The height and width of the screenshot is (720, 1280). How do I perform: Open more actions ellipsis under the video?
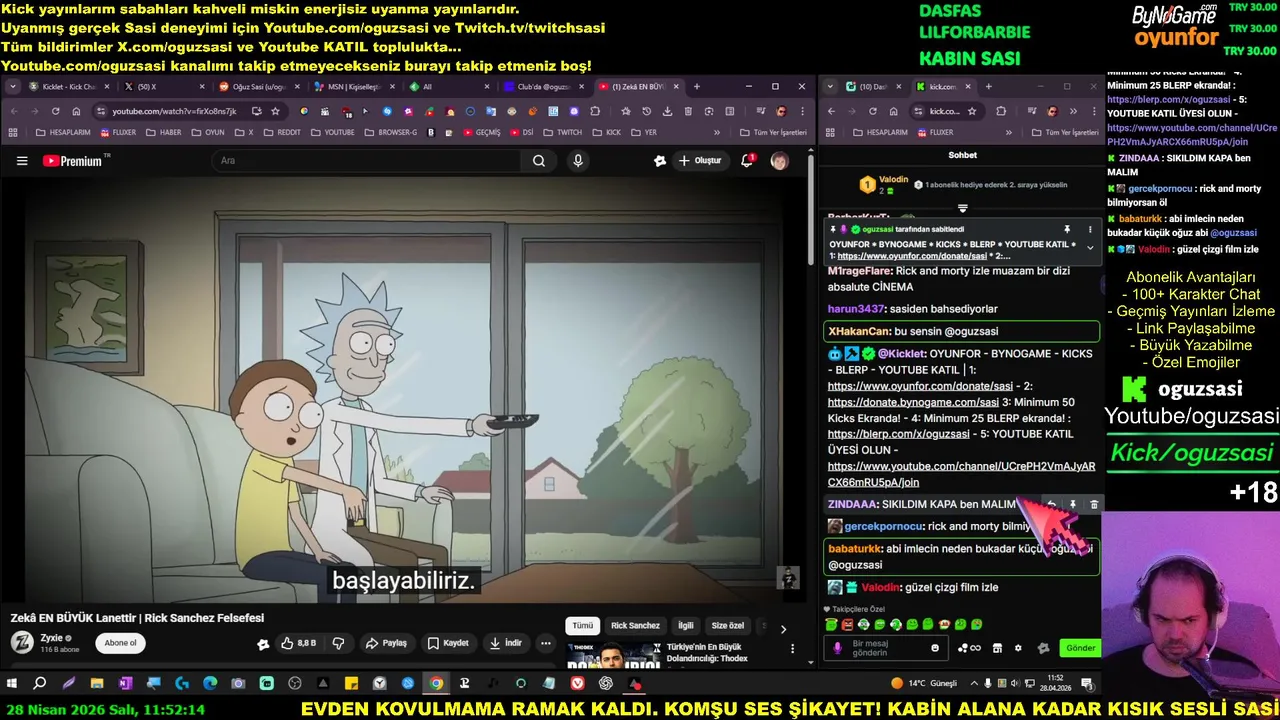545,643
